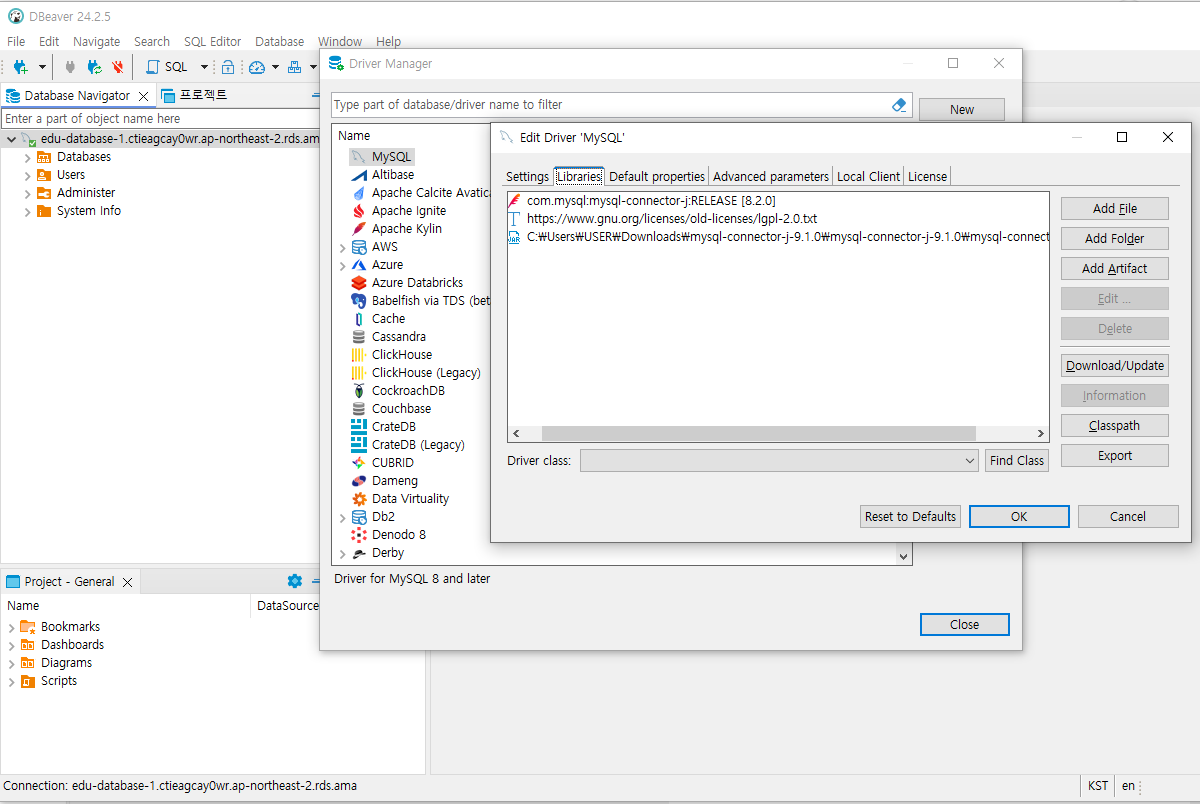Click the driver list scroll-down arrow
This screenshot has width=1200, height=804.
pyautogui.click(x=904, y=556)
